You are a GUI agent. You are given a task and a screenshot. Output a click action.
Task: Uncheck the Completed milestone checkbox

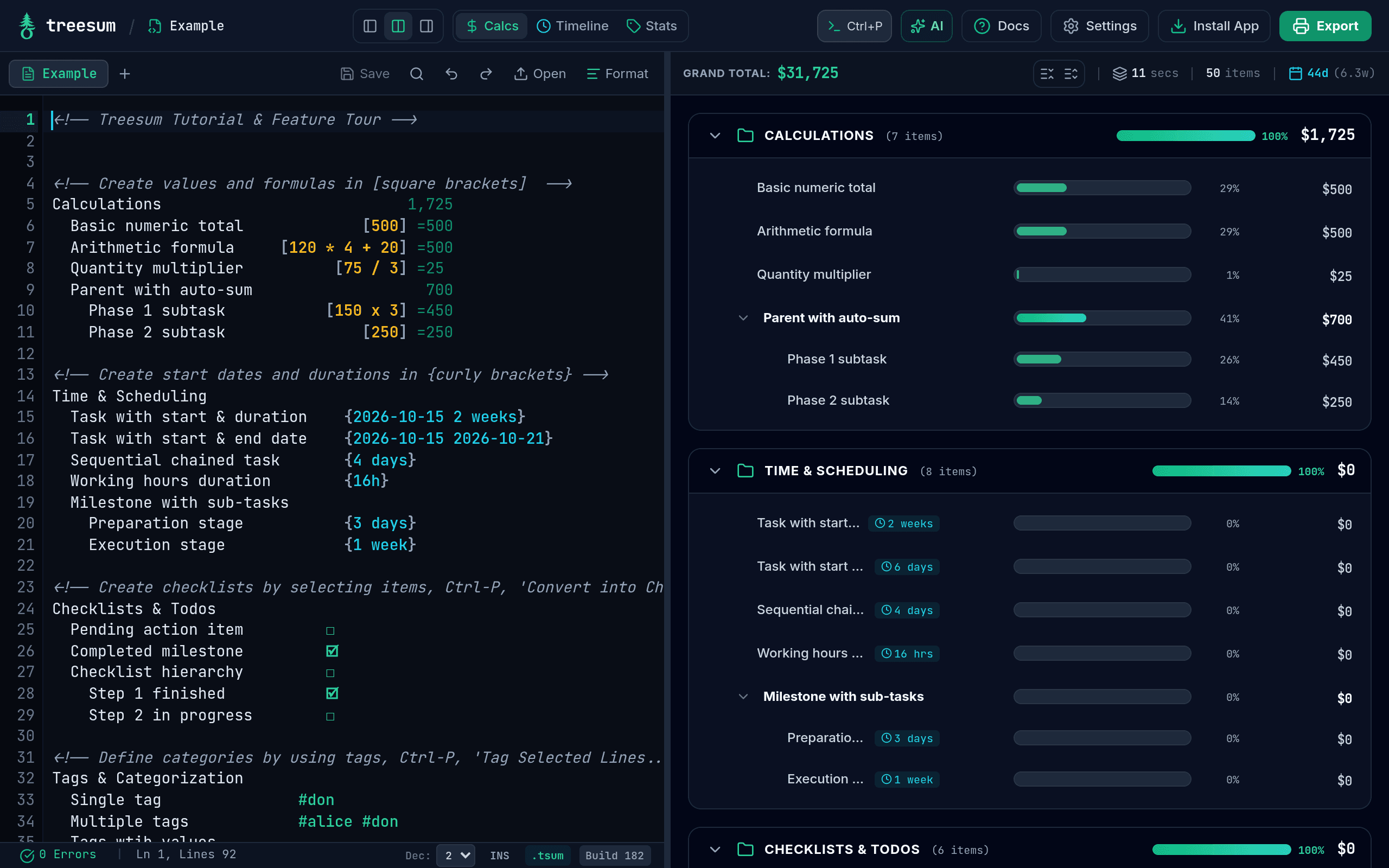tap(332, 651)
